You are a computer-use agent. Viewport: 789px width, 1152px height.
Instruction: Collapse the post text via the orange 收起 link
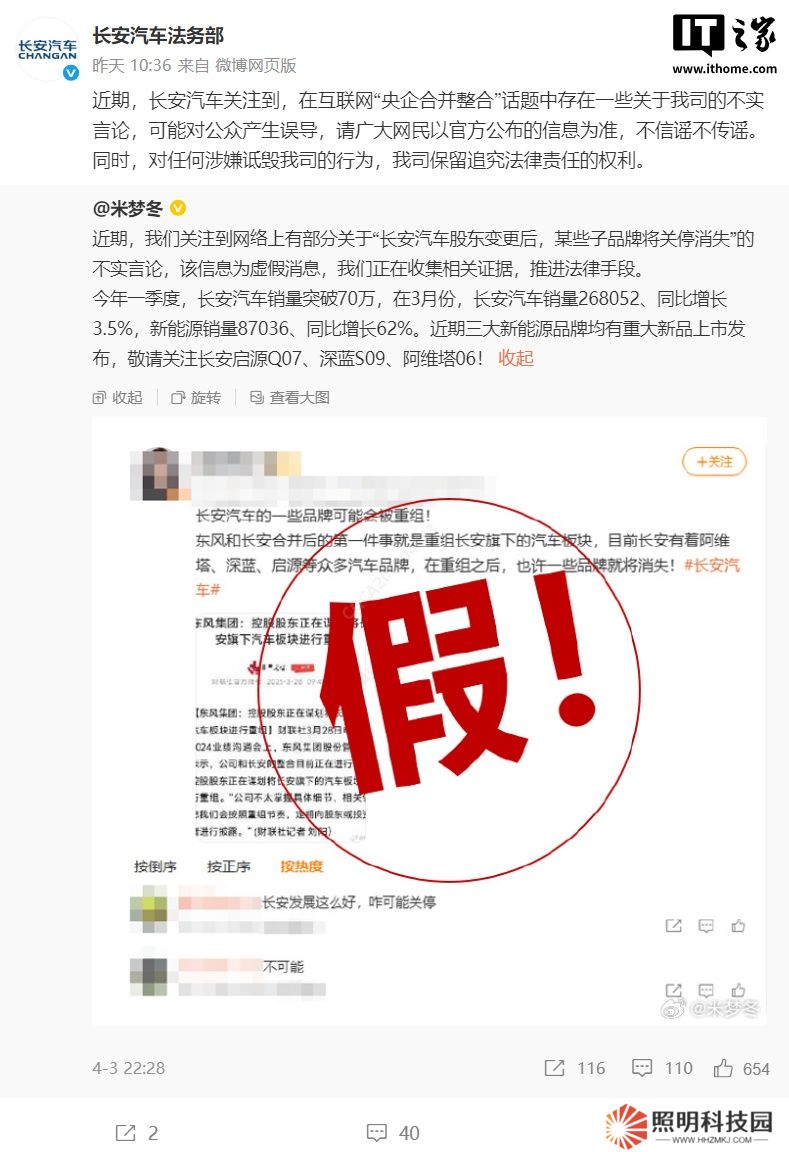(x=516, y=359)
